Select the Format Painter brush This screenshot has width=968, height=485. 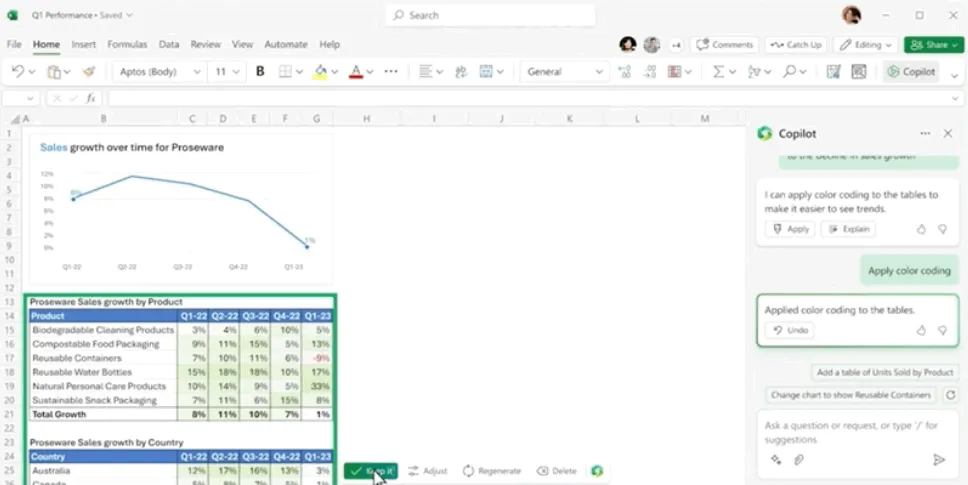click(90, 72)
